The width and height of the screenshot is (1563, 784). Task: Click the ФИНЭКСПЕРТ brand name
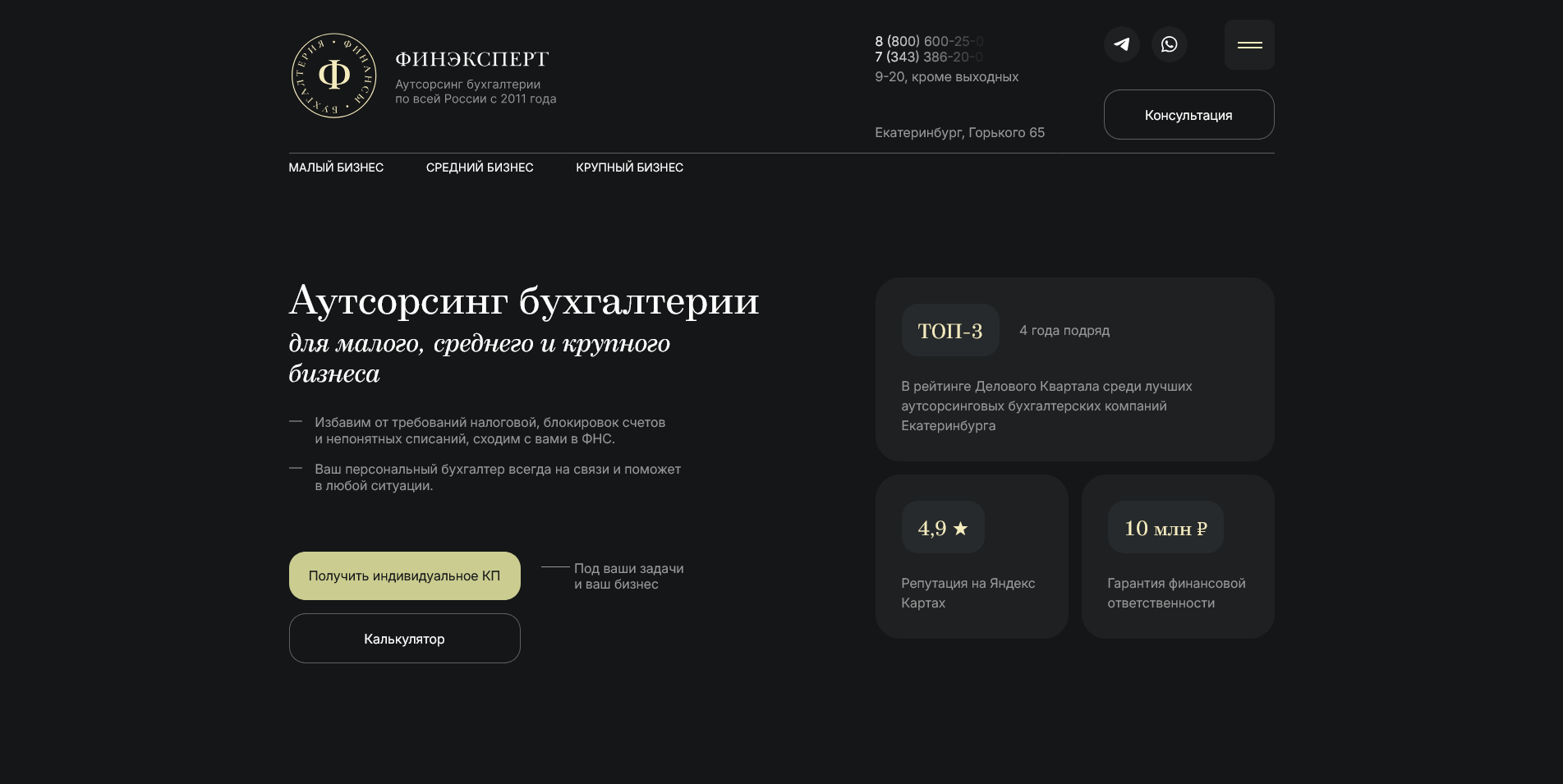(472, 59)
